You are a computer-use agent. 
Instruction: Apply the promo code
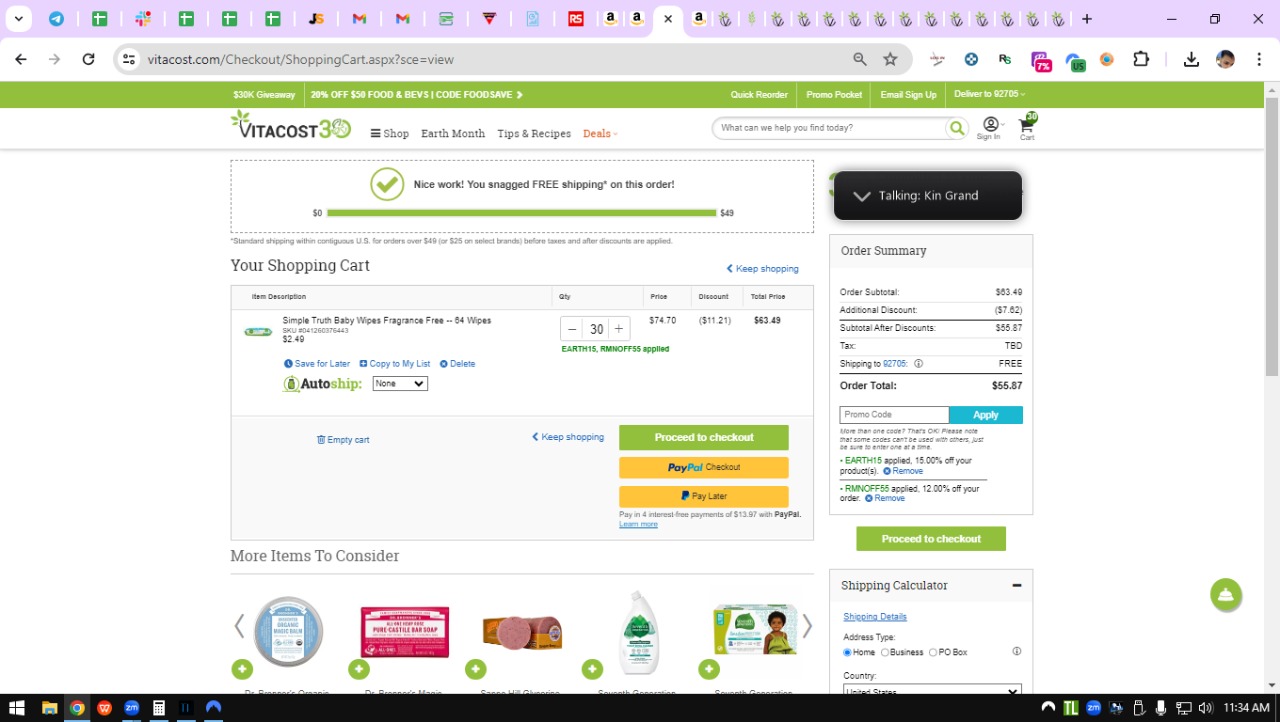coord(986,415)
